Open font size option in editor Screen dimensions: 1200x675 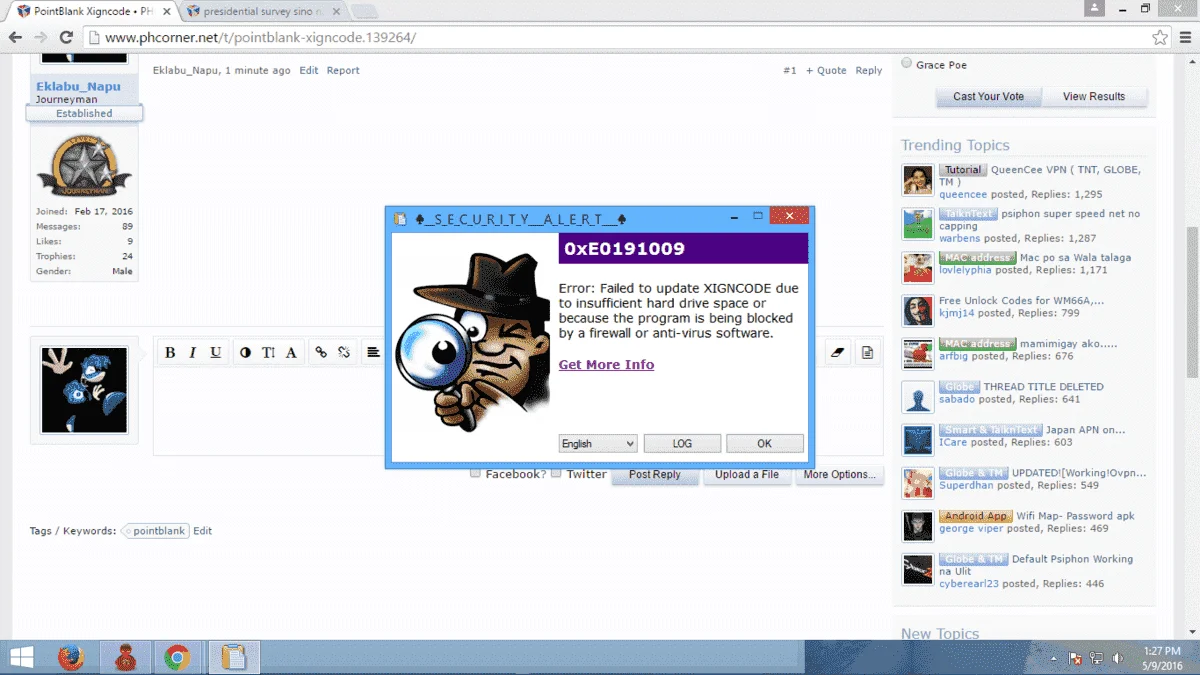(x=268, y=352)
